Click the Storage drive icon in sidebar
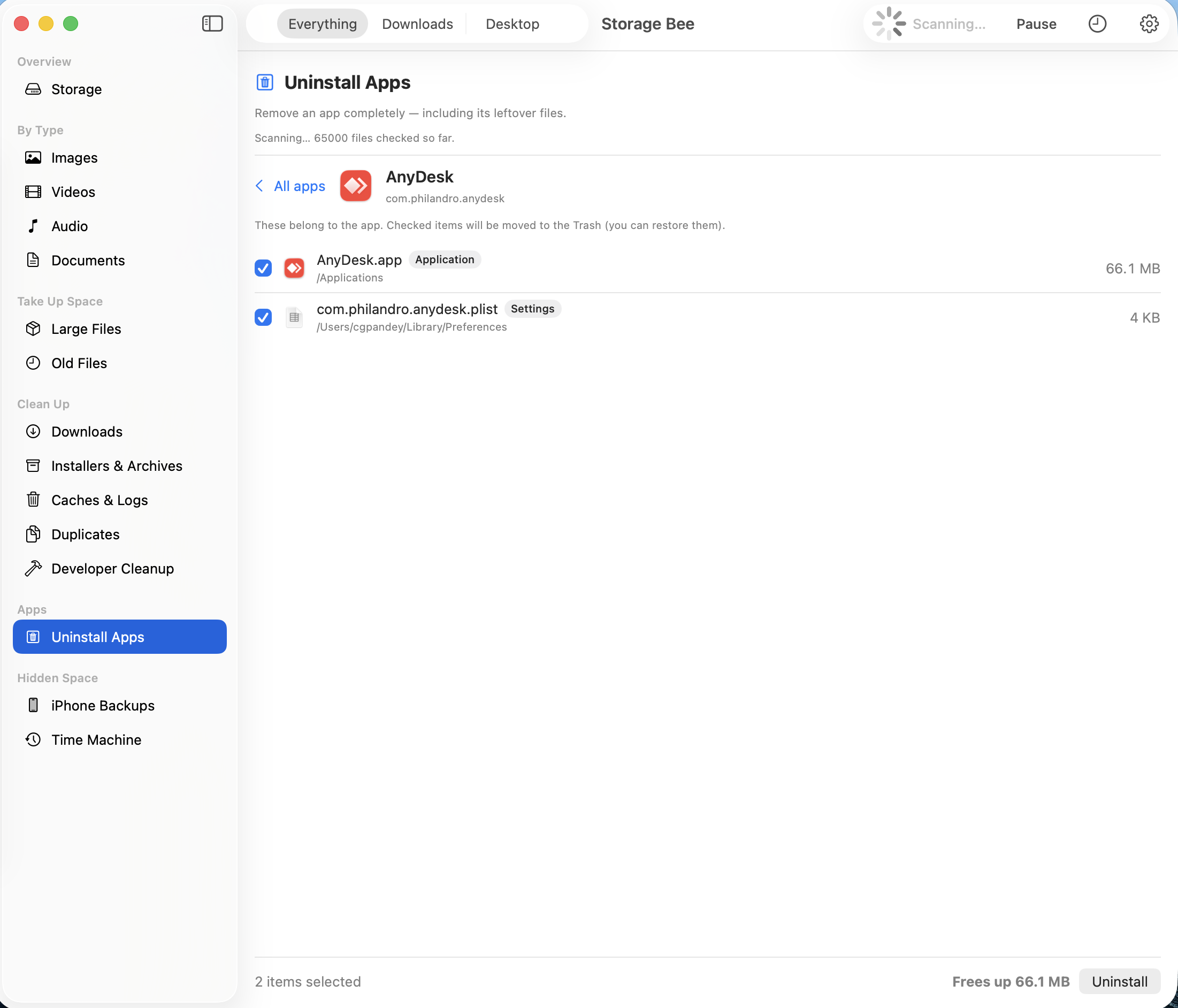Screen dimensions: 1178x1008 34,89
